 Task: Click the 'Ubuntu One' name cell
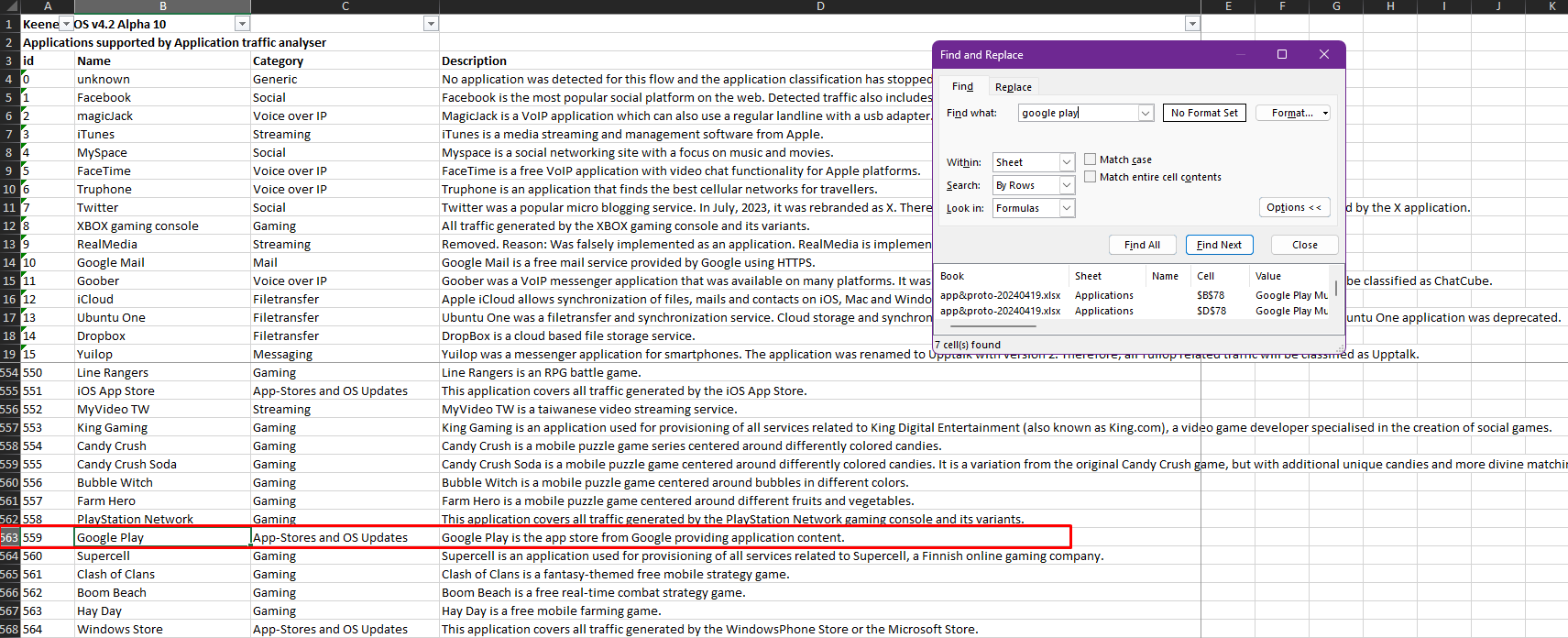tap(163, 317)
